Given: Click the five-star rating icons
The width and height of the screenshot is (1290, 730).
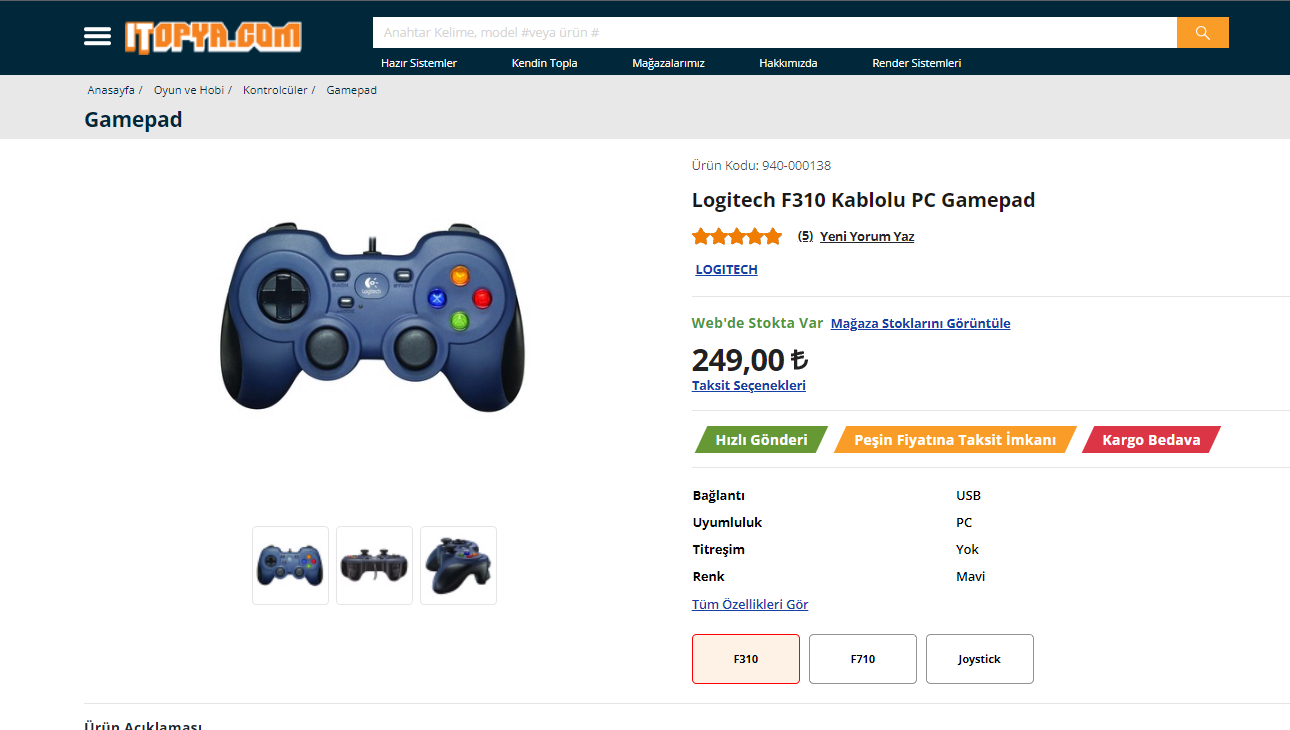Looking at the screenshot, I should pos(737,237).
